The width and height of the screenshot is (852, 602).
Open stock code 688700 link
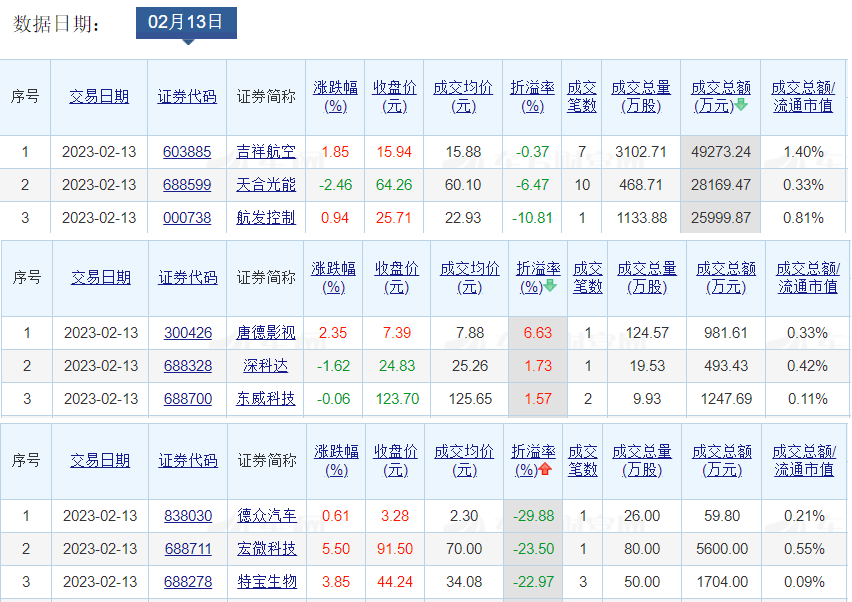[x=188, y=399]
